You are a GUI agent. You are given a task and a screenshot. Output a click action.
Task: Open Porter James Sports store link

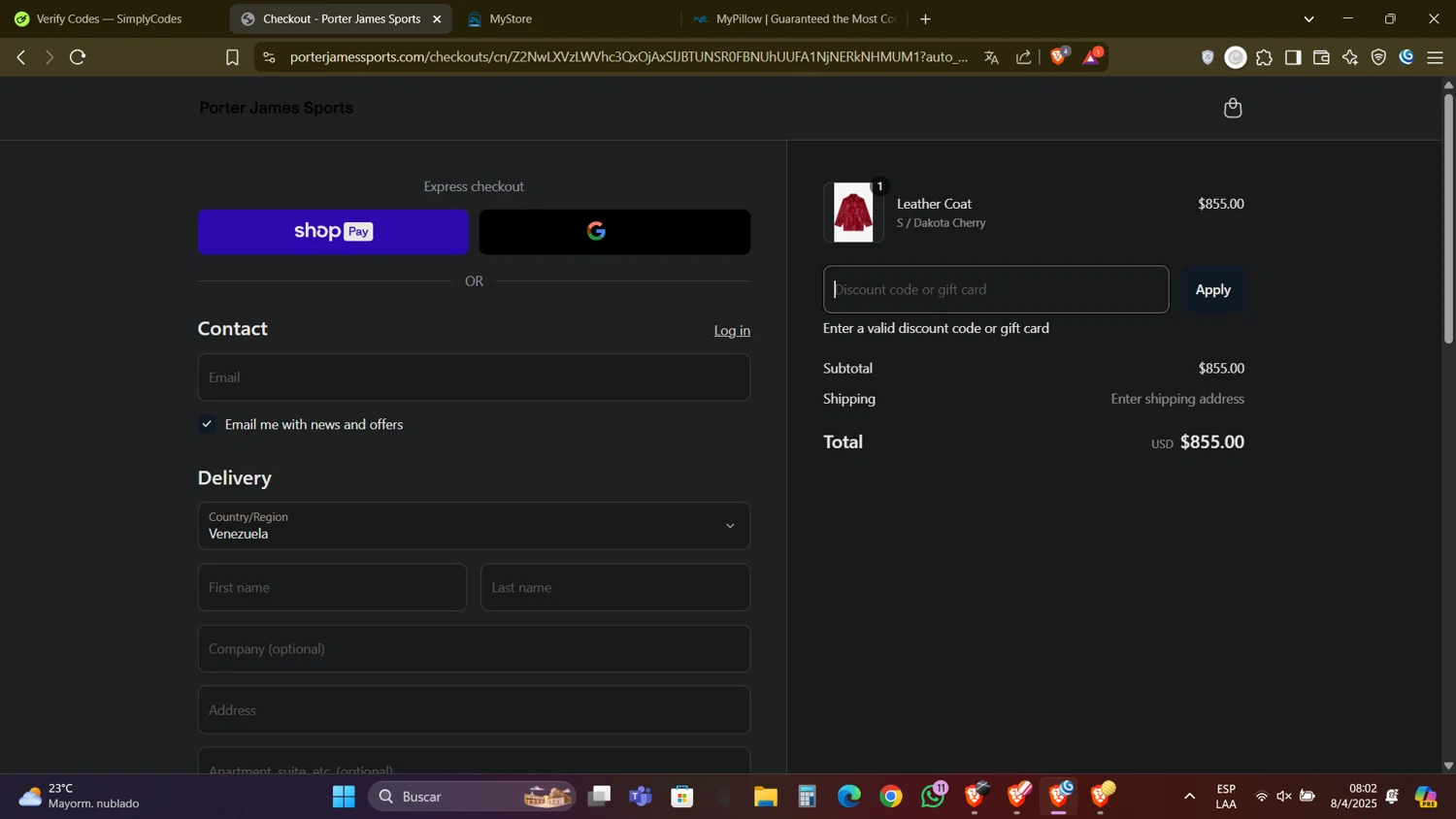coord(276,108)
